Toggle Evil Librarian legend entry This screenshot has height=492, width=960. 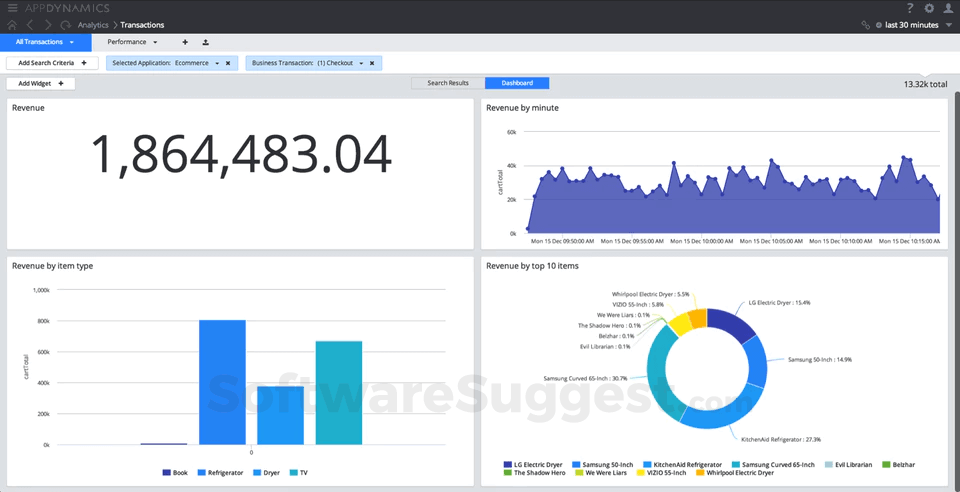click(x=848, y=465)
